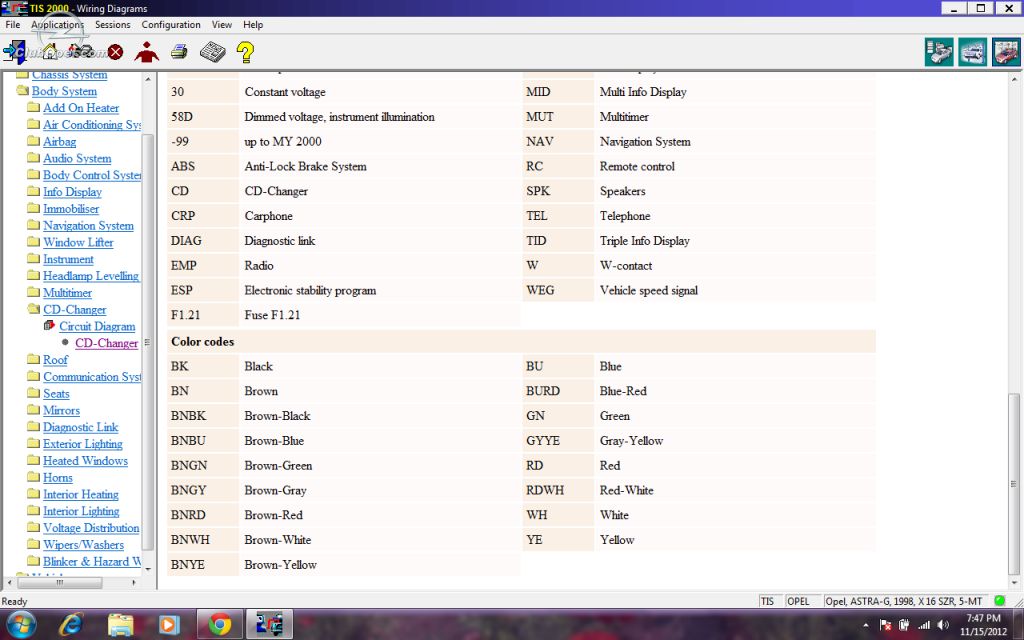
Task: Select the Multitimer tree item
Action: (x=67, y=293)
